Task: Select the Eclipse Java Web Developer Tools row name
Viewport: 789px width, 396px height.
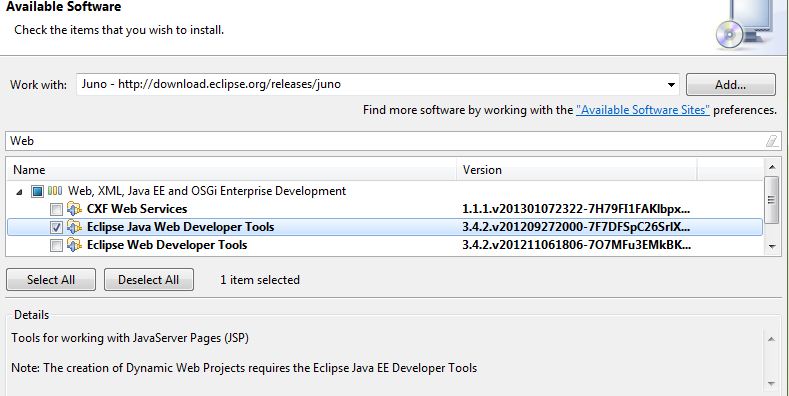Action: (181, 227)
